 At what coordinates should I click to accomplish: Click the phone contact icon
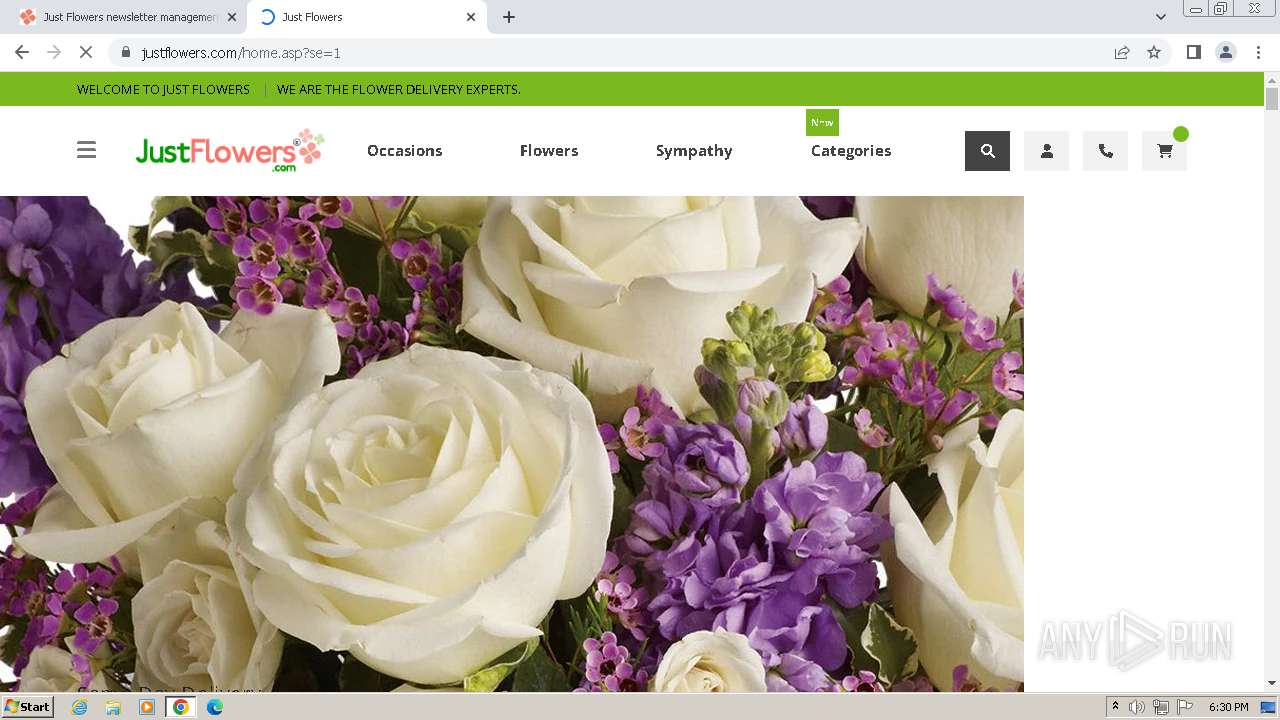[x=1105, y=151]
